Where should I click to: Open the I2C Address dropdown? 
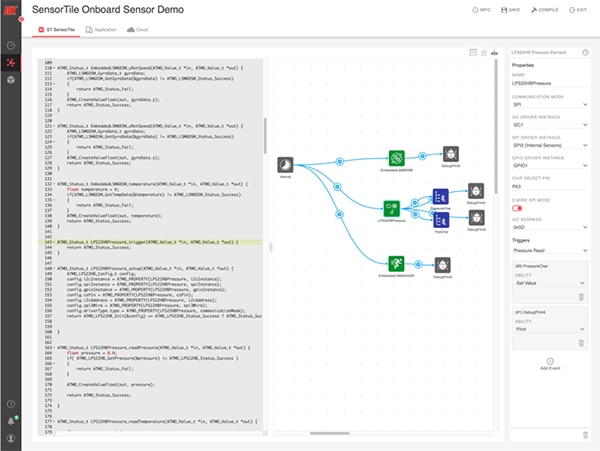click(x=547, y=227)
